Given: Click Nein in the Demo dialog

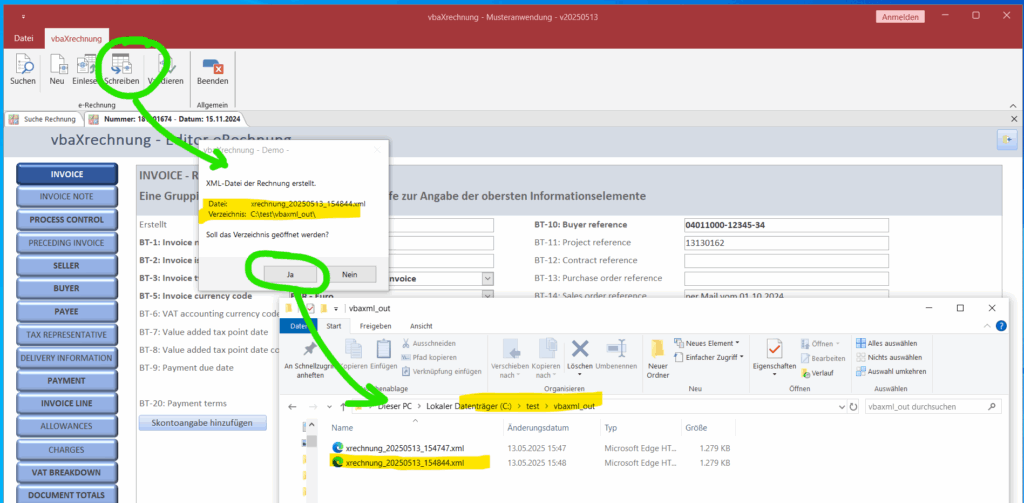Looking at the screenshot, I should tap(349, 275).
